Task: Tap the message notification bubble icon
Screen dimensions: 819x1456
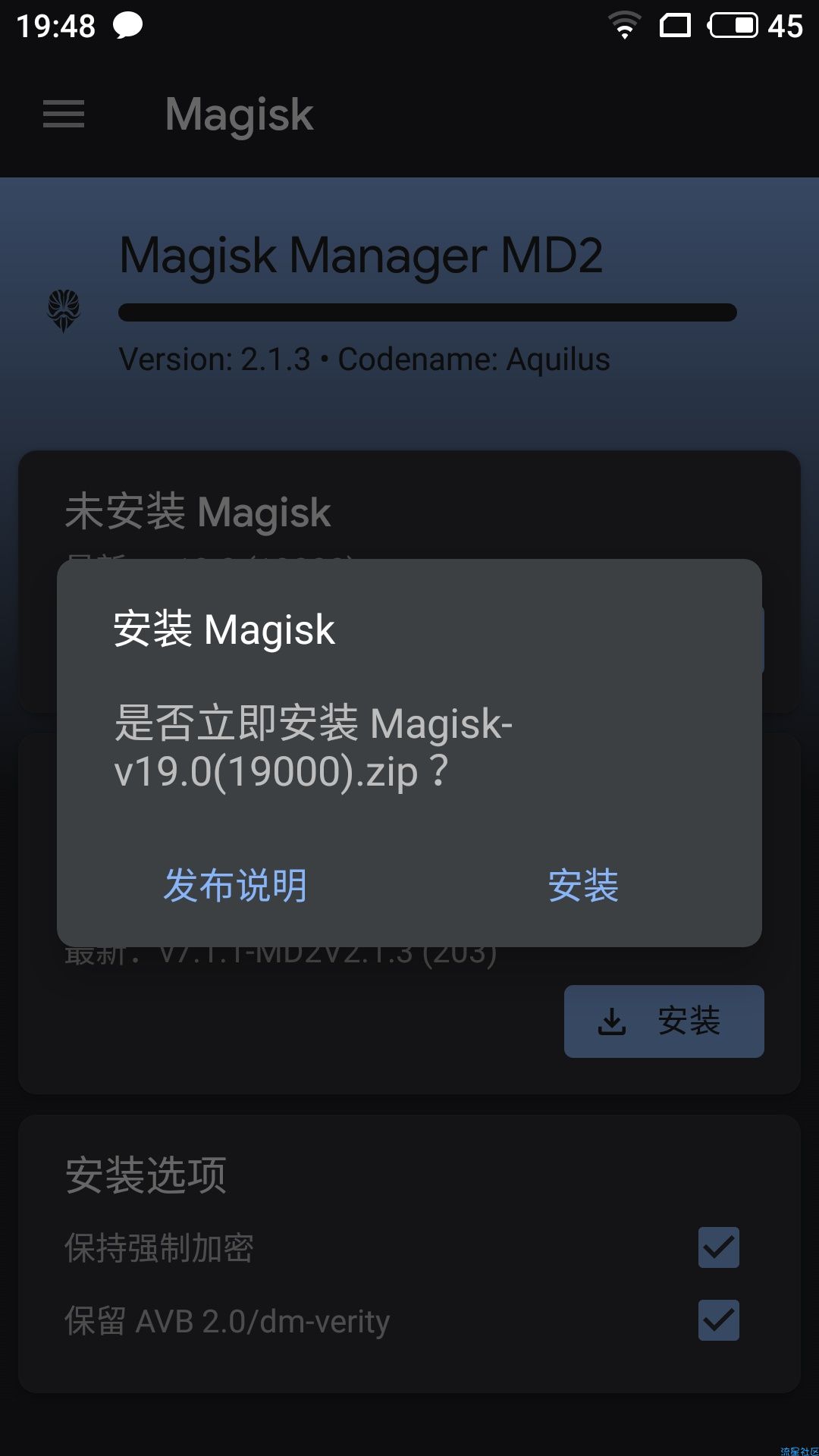Action: (128, 26)
